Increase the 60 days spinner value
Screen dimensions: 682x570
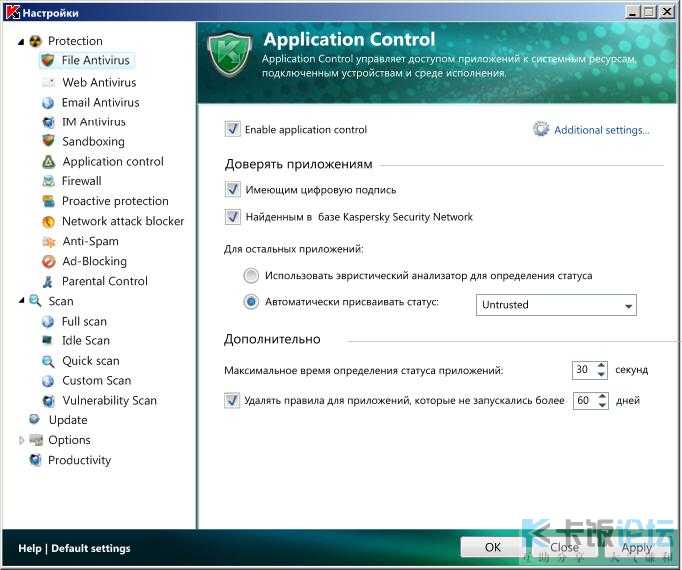(x=602, y=396)
